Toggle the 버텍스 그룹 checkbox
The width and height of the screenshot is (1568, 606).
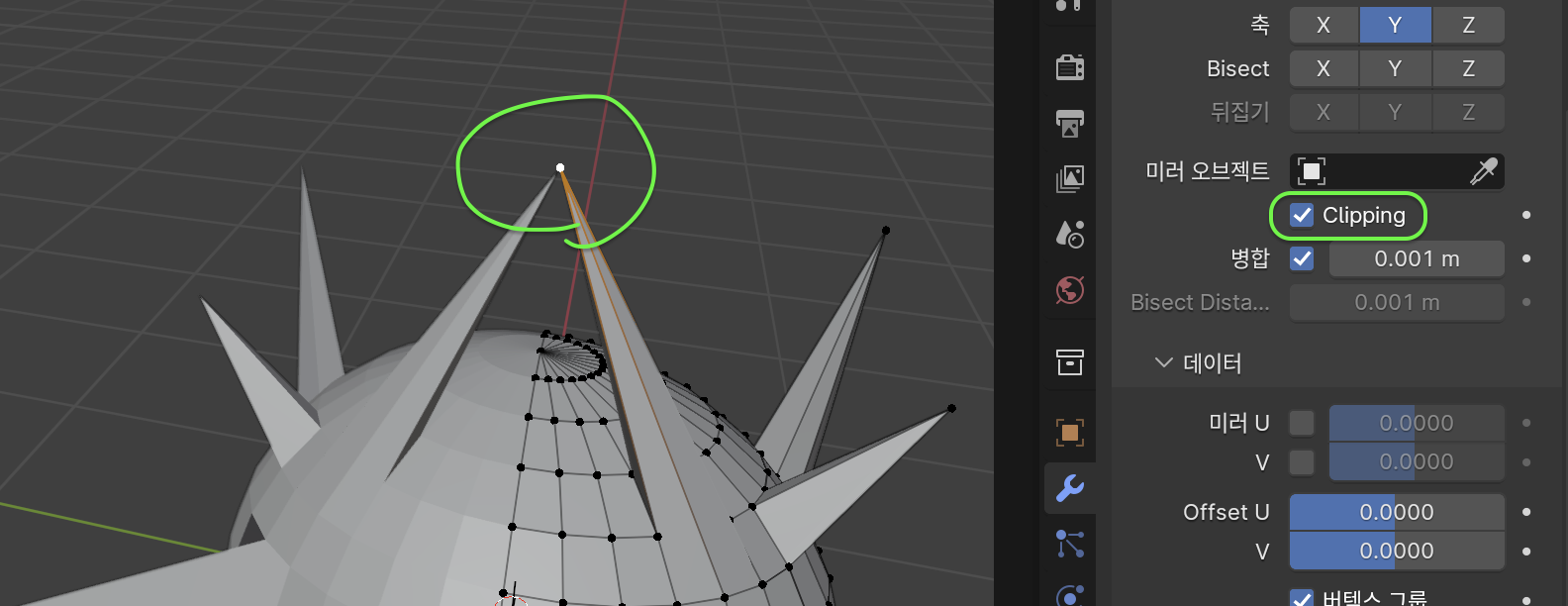coord(1302,598)
